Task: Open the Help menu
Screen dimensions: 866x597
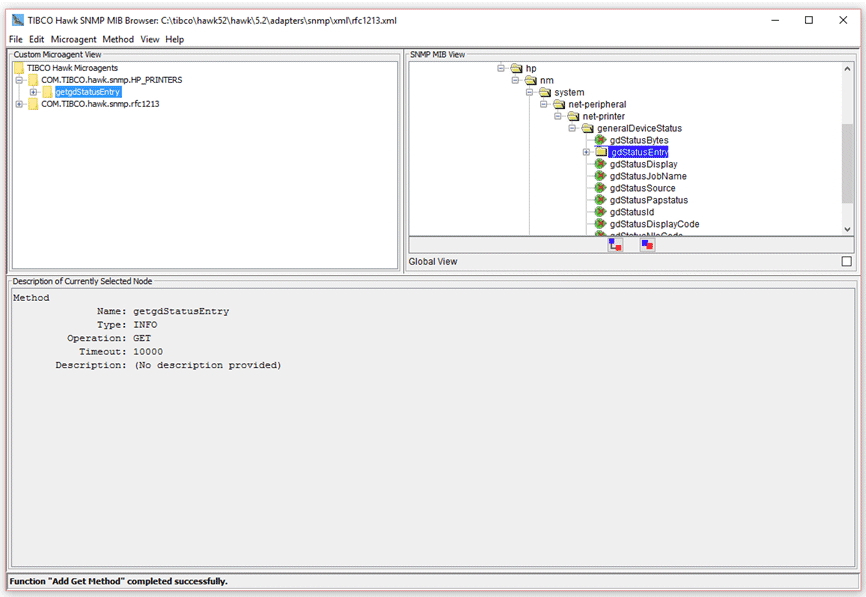Action: tap(175, 39)
